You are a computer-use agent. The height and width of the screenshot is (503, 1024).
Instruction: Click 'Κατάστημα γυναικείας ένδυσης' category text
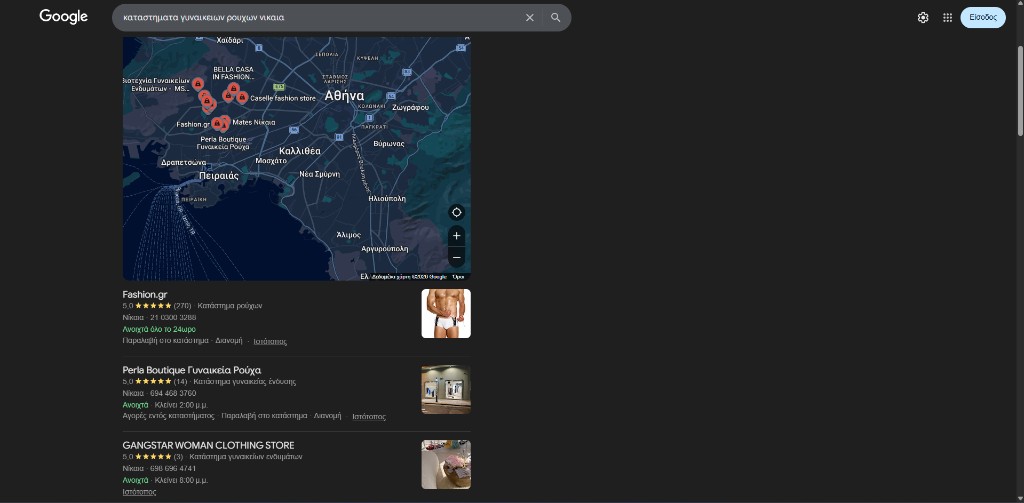[245, 381]
